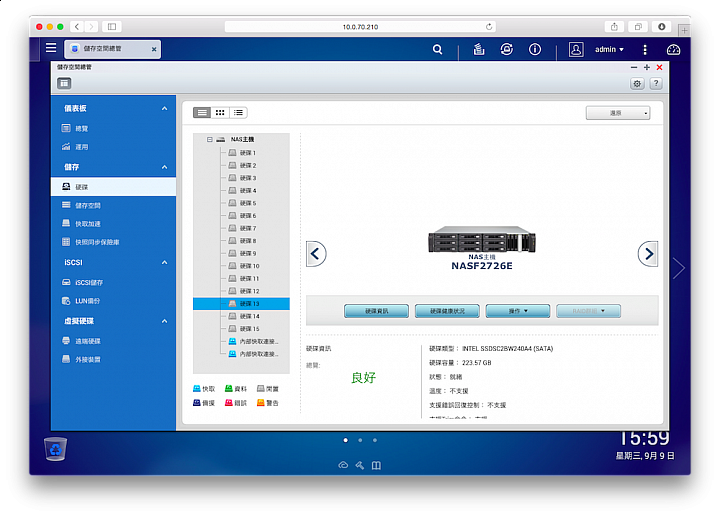Image resolution: width=720 pixels, height=518 pixels.
Task: Show Safari's tab overview
Action: coord(638,27)
